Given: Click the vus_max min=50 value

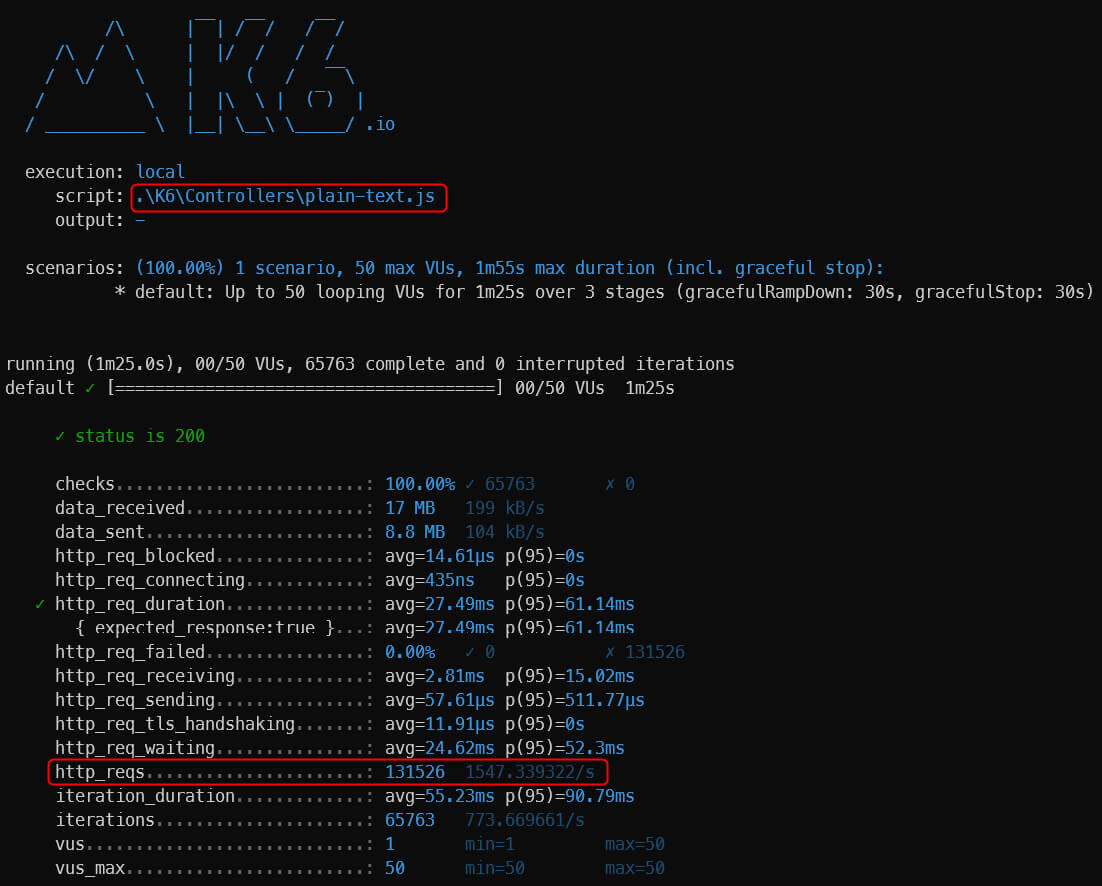Looking at the screenshot, I should pyautogui.click(x=495, y=868).
